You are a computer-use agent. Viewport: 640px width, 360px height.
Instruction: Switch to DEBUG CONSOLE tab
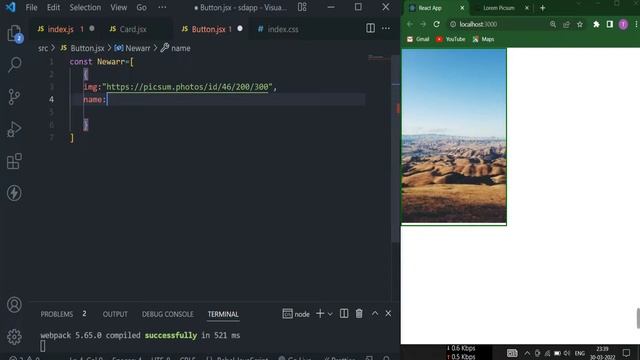tap(167, 314)
